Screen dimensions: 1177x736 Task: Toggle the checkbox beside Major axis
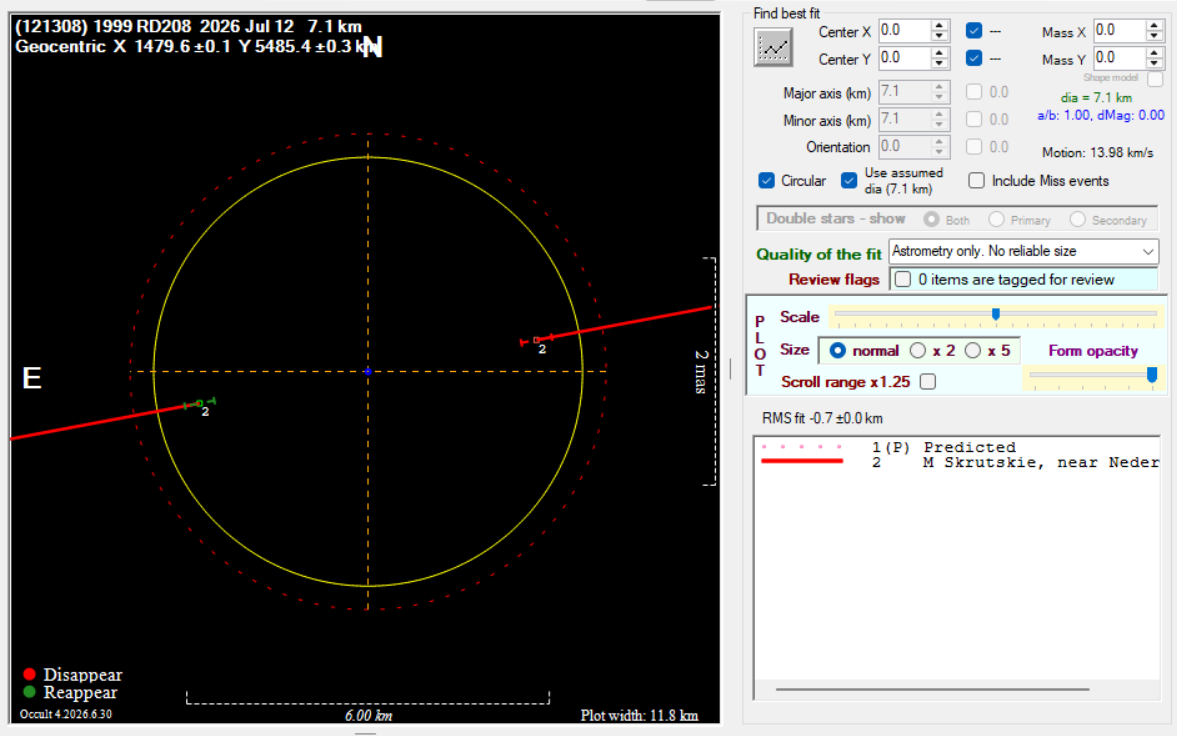click(974, 92)
